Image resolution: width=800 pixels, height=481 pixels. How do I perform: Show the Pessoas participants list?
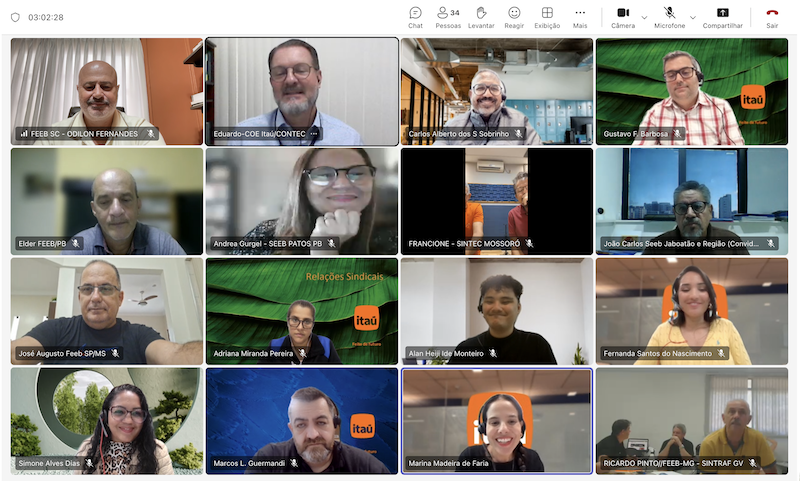point(448,16)
